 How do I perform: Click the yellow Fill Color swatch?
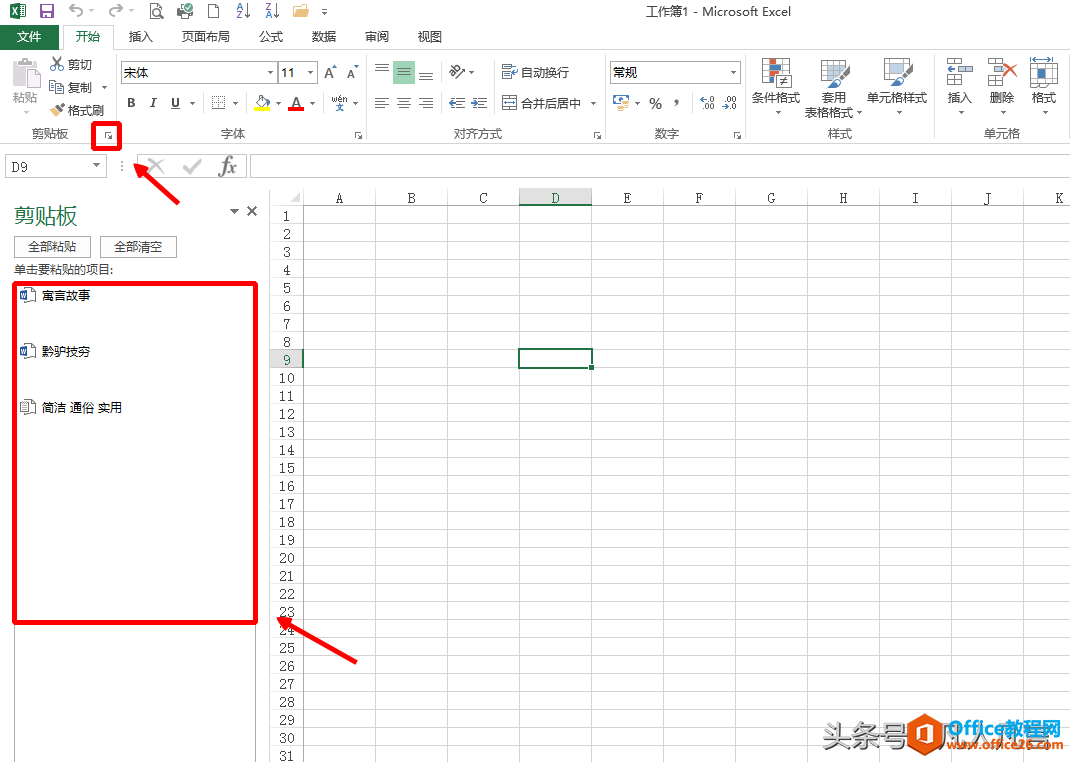click(262, 104)
